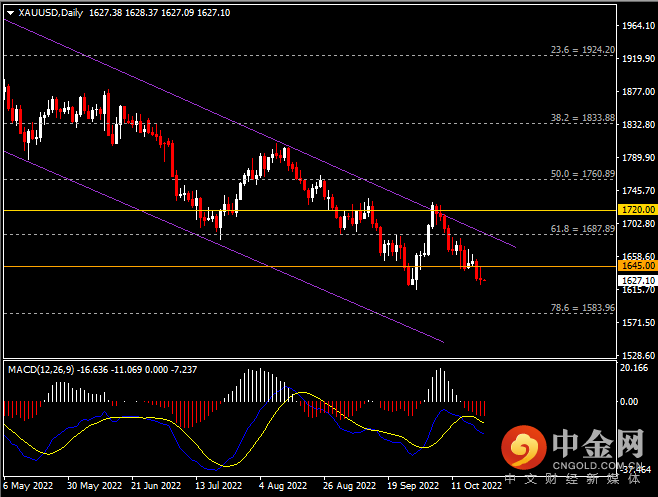Click the 61.8 = 1687.89 Fibonacci label
658x497 pixels.
pyautogui.click(x=582, y=228)
